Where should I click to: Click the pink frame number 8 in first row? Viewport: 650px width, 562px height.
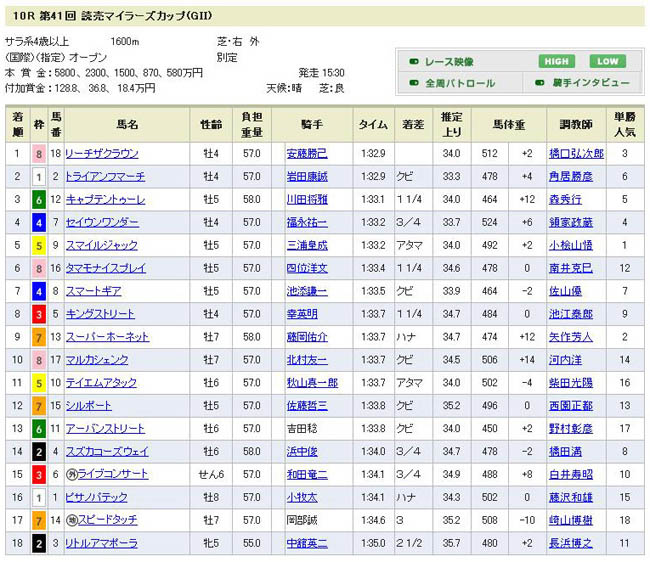39,154
